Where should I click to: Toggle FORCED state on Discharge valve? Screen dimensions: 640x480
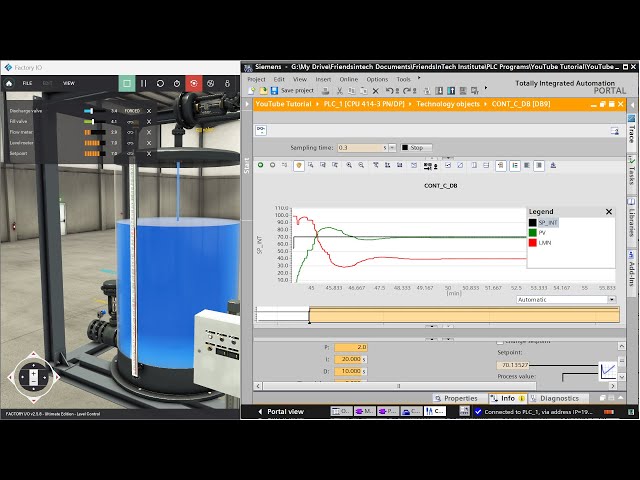[132, 111]
